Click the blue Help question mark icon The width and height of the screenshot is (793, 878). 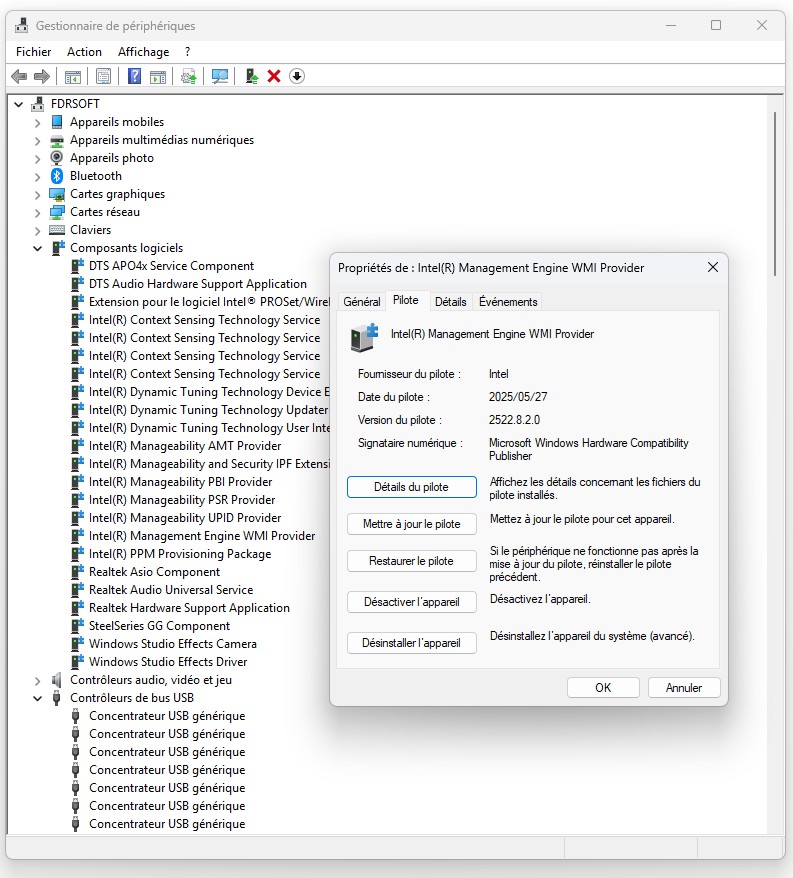(134, 76)
